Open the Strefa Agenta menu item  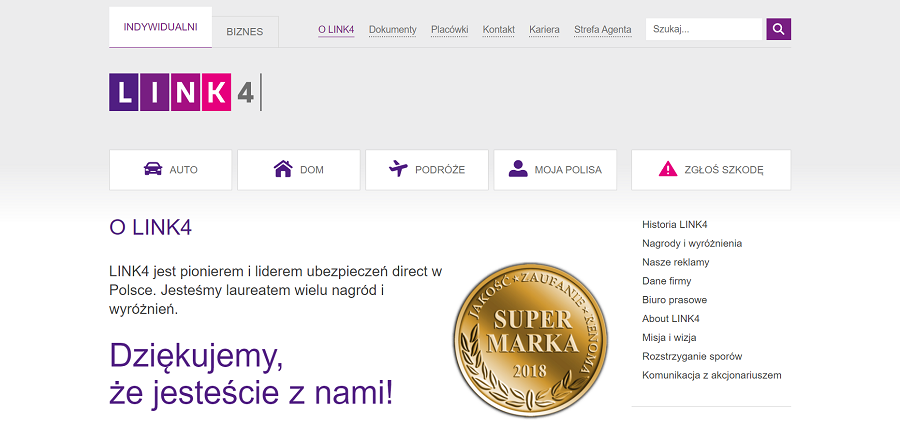pos(603,30)
